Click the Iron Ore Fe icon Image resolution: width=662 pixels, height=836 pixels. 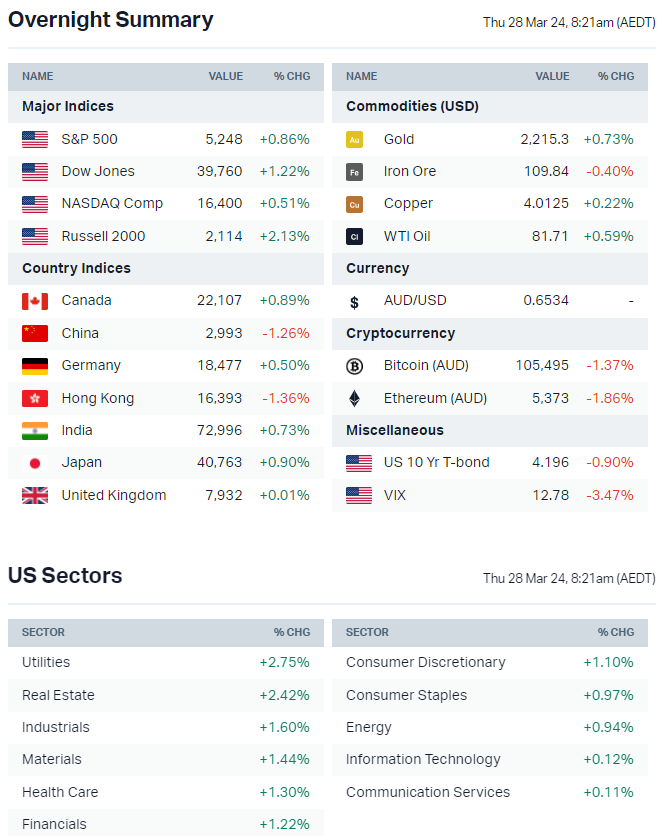click(354, 172)
